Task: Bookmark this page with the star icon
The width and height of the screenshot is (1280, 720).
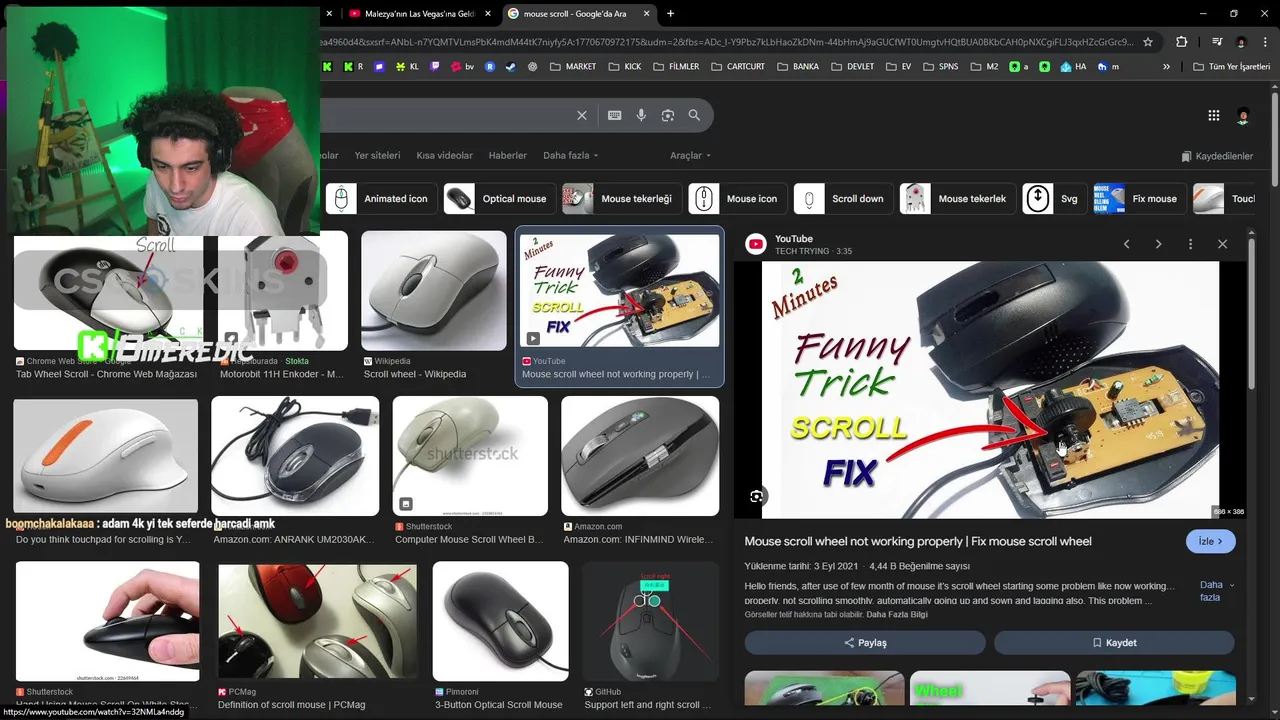Action: 1148,42
